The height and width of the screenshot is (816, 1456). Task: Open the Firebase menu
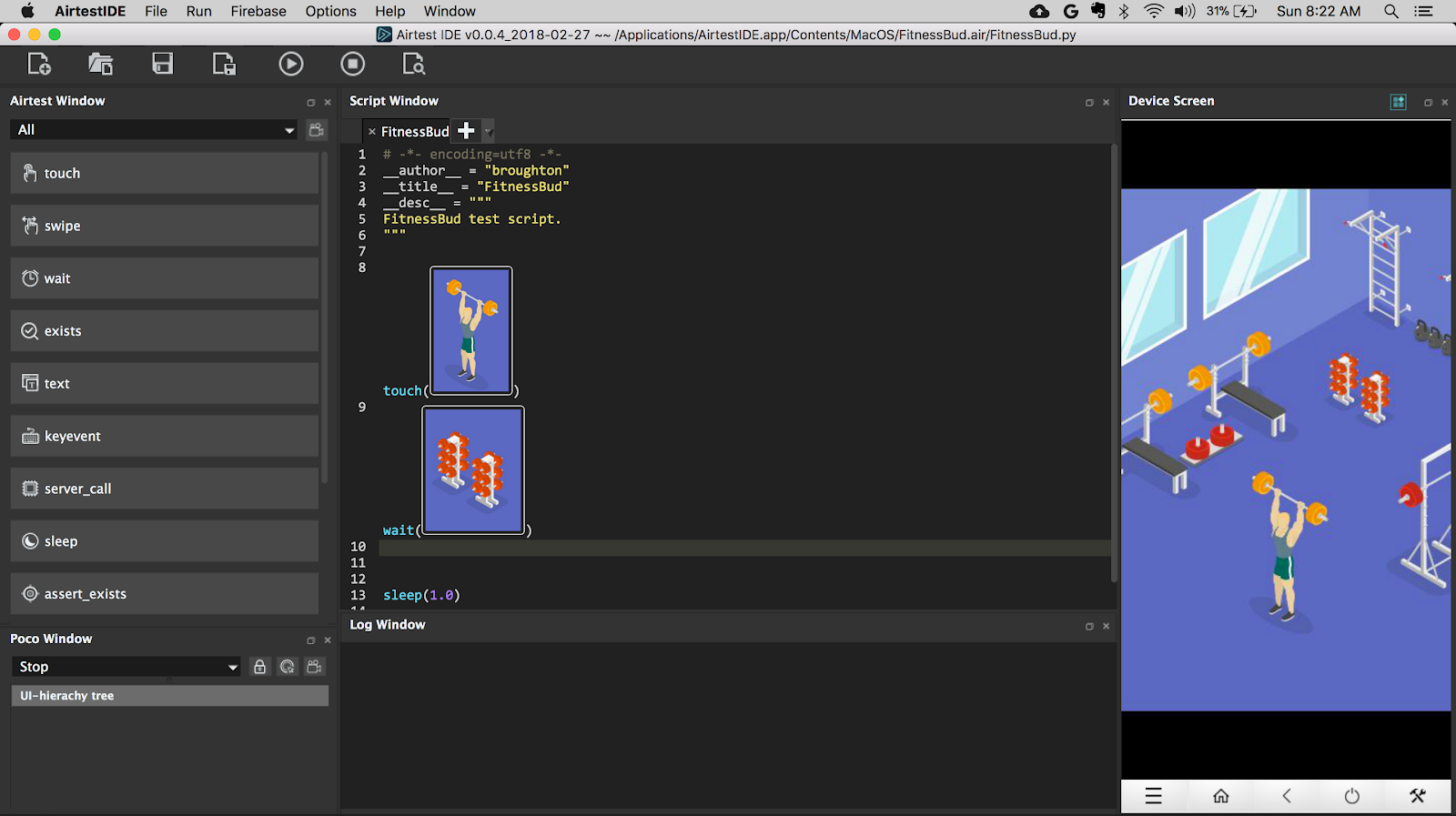point(258,11)
